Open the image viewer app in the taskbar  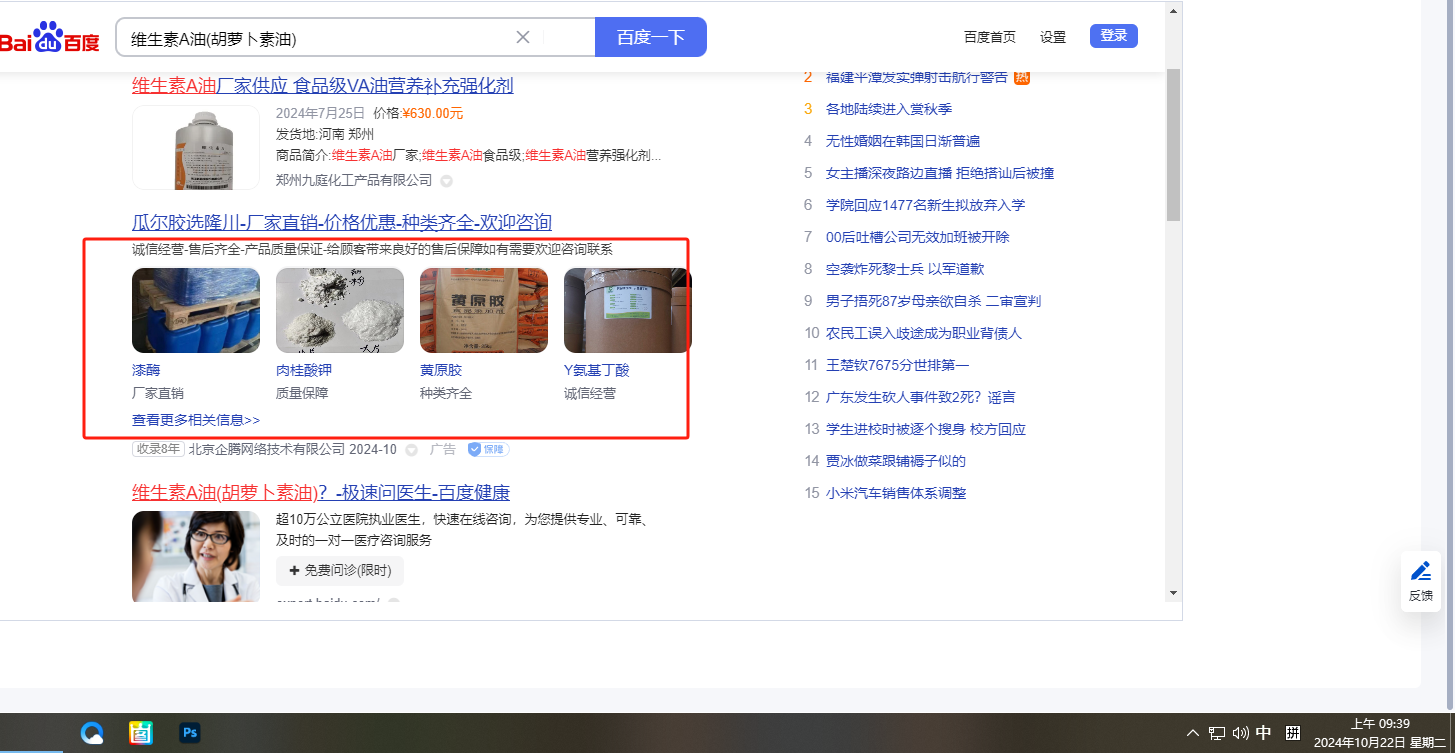[141, 733]
